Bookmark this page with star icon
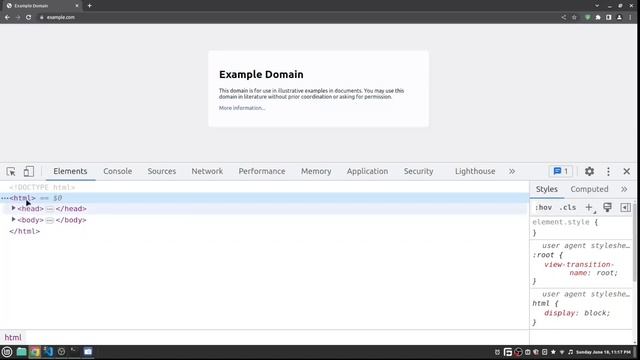 point(574,17)
